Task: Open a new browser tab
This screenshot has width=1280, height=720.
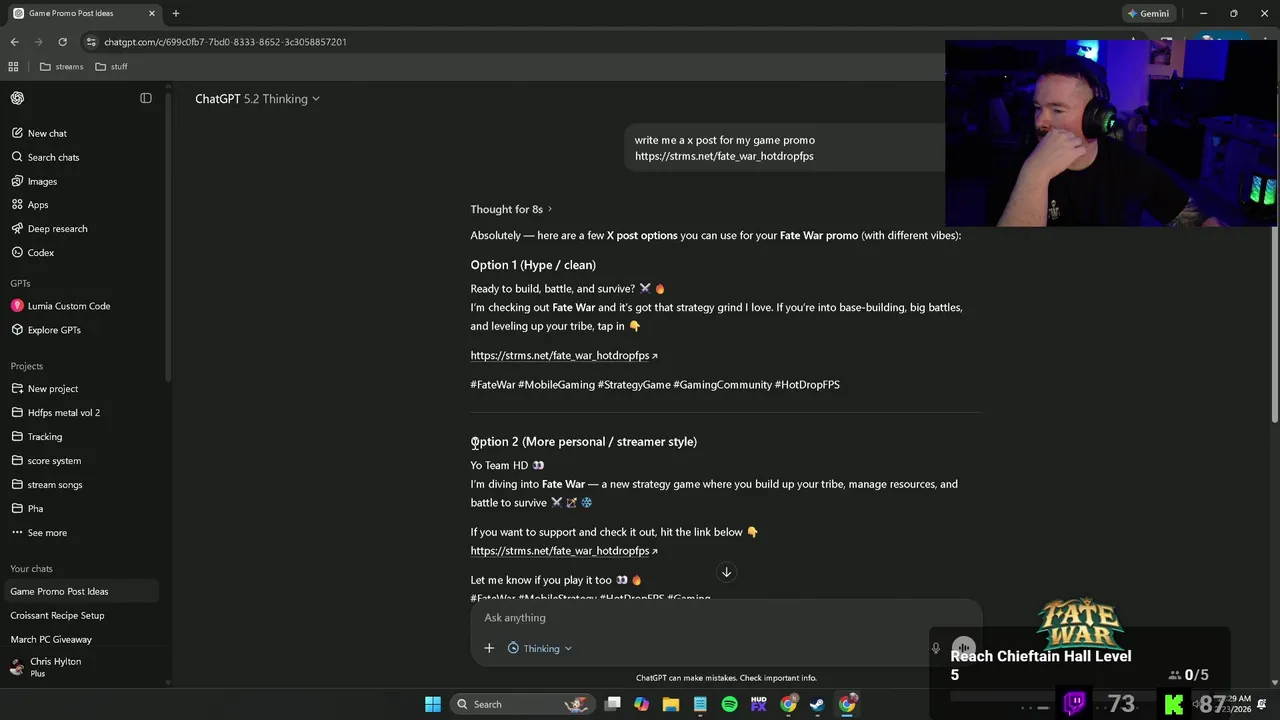Action: [x=176, y=13]
